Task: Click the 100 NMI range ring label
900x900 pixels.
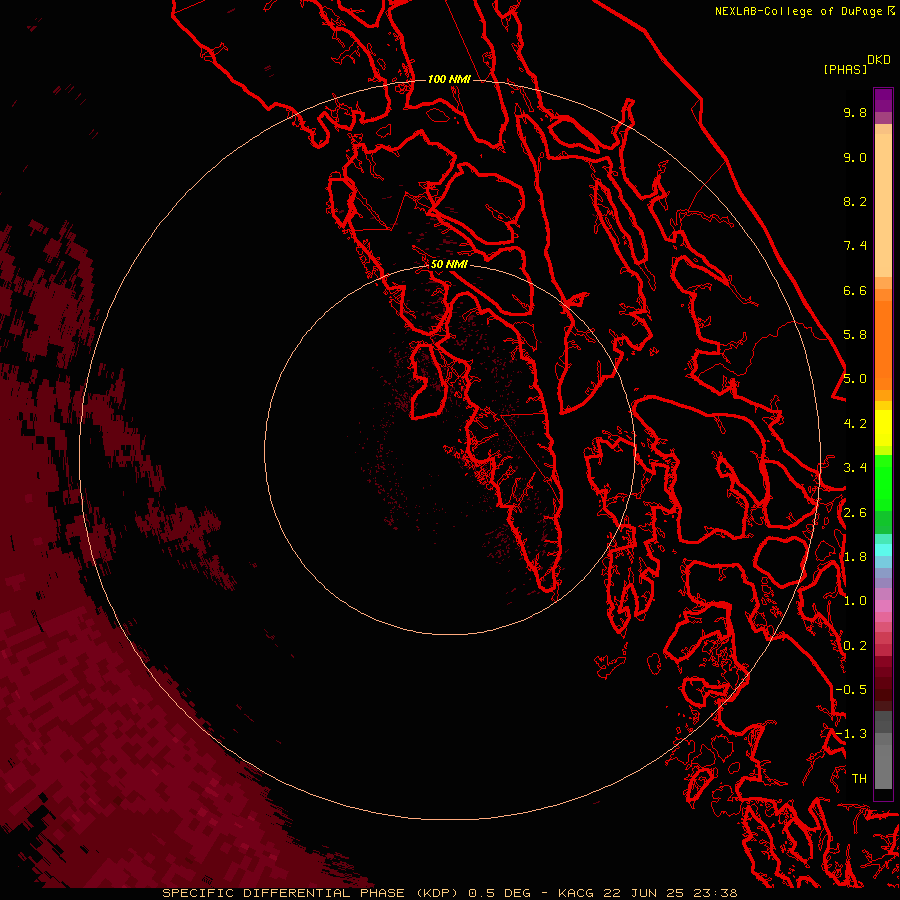Action: [x=449, y=79]
